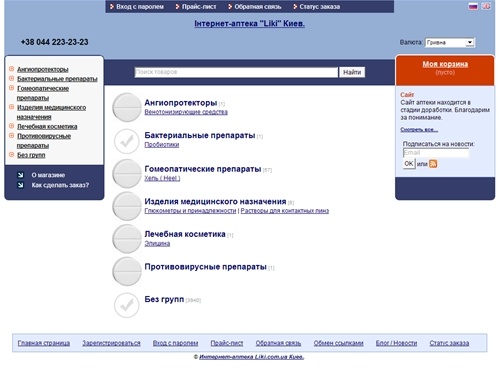500x375 pixels.
Task: Open Бактериальные препараты category heading
Action: point(200,135)
